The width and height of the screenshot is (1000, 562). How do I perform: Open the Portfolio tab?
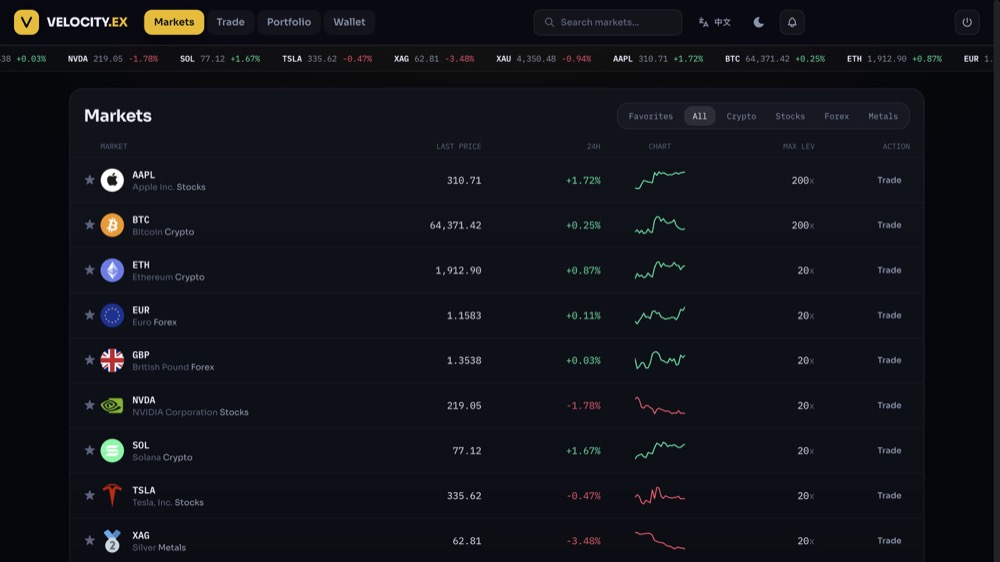tap(289, 22)
